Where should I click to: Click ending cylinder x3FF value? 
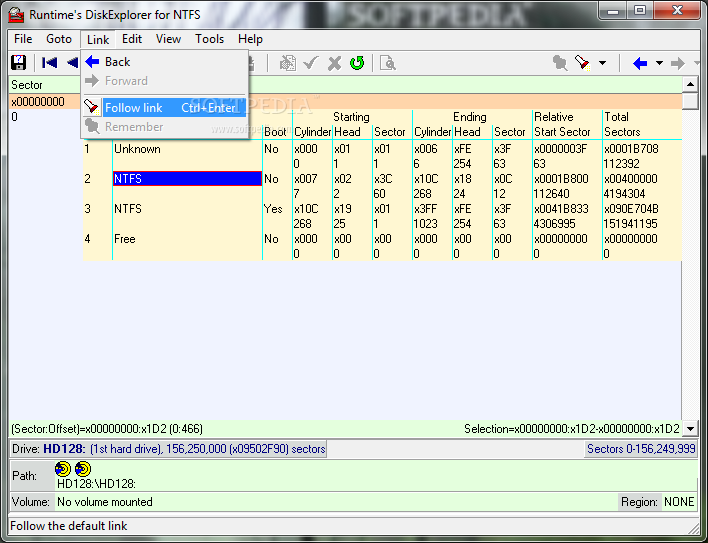[x=425, y=209]
